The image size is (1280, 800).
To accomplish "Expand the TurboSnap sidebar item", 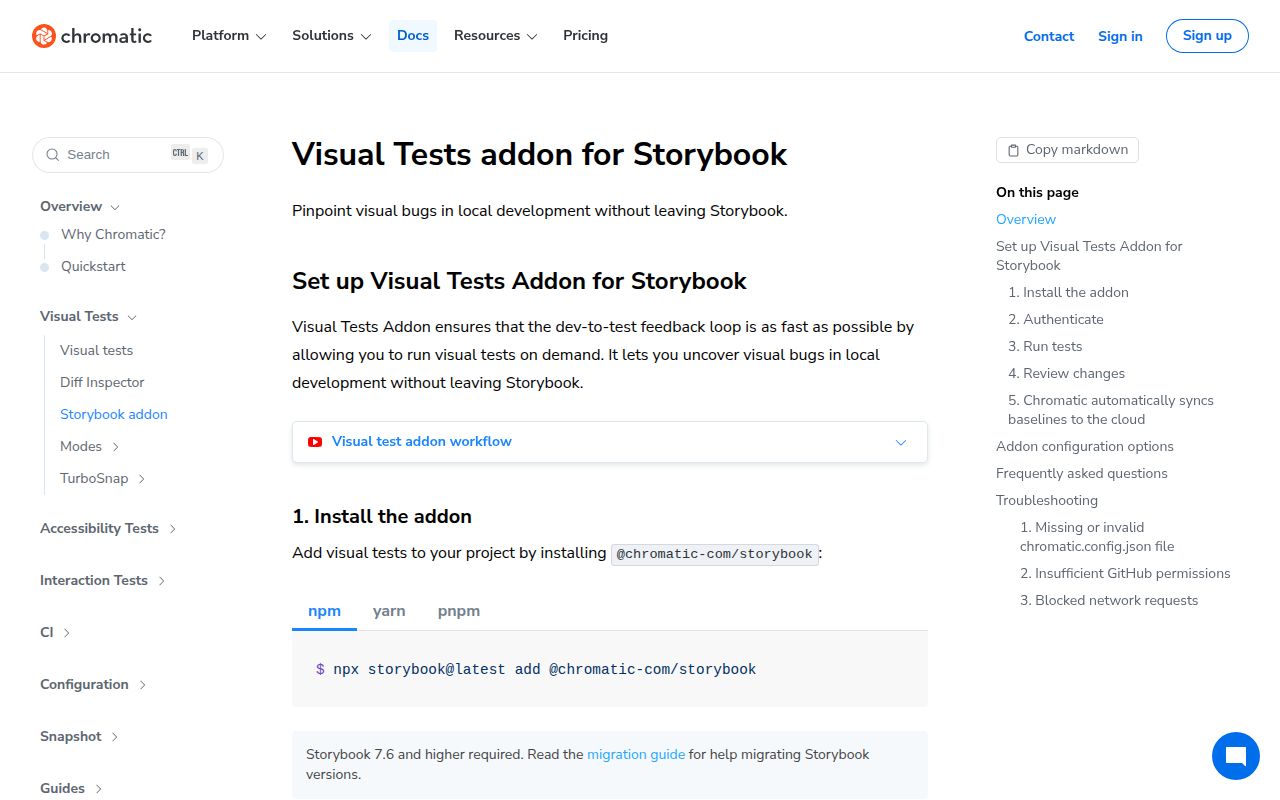I will click(x=103, y=478).
